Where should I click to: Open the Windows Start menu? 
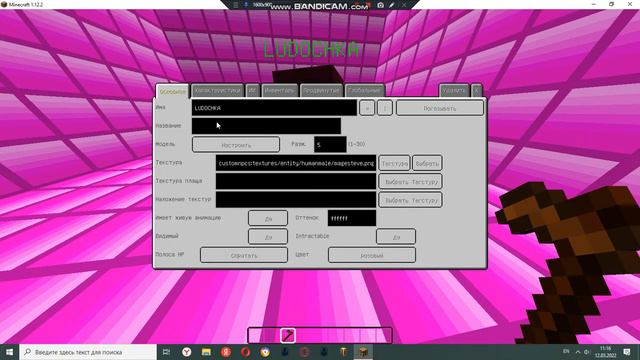click(x=9, y=352)
